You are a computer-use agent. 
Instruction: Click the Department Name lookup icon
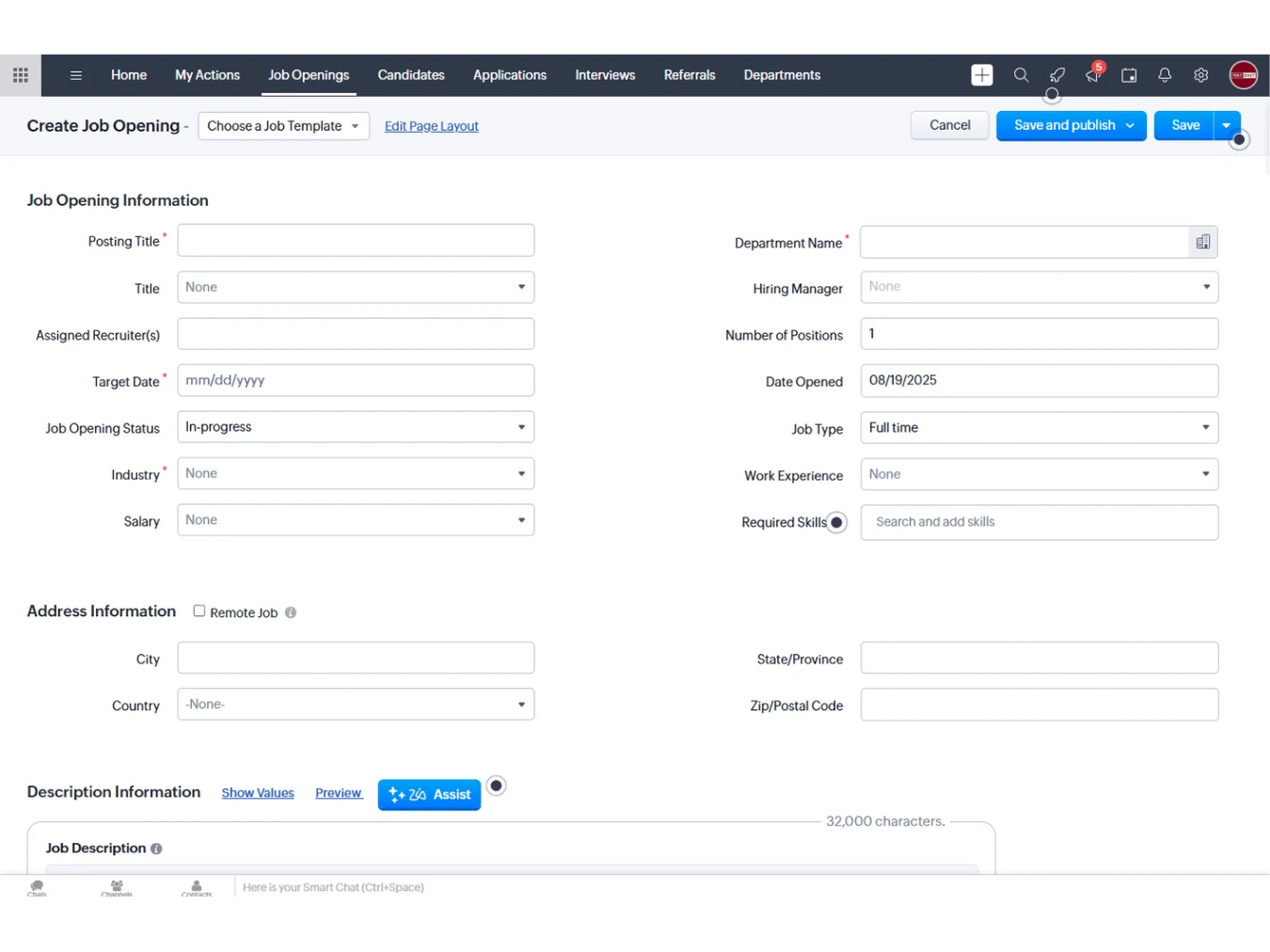pyautogui.click(x=1202, y=243)
